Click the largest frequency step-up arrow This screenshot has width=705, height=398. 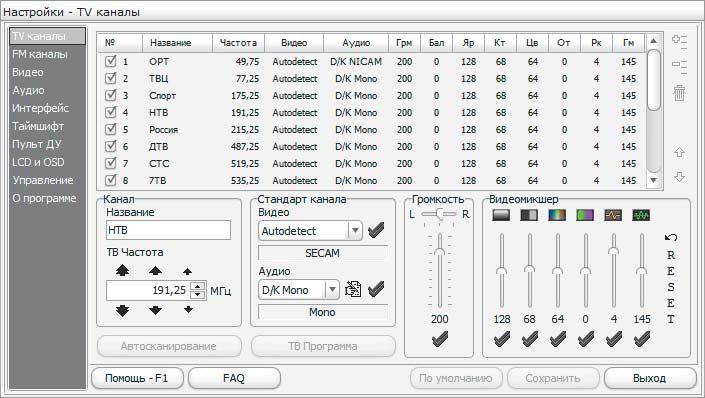[x=122, y=270]
